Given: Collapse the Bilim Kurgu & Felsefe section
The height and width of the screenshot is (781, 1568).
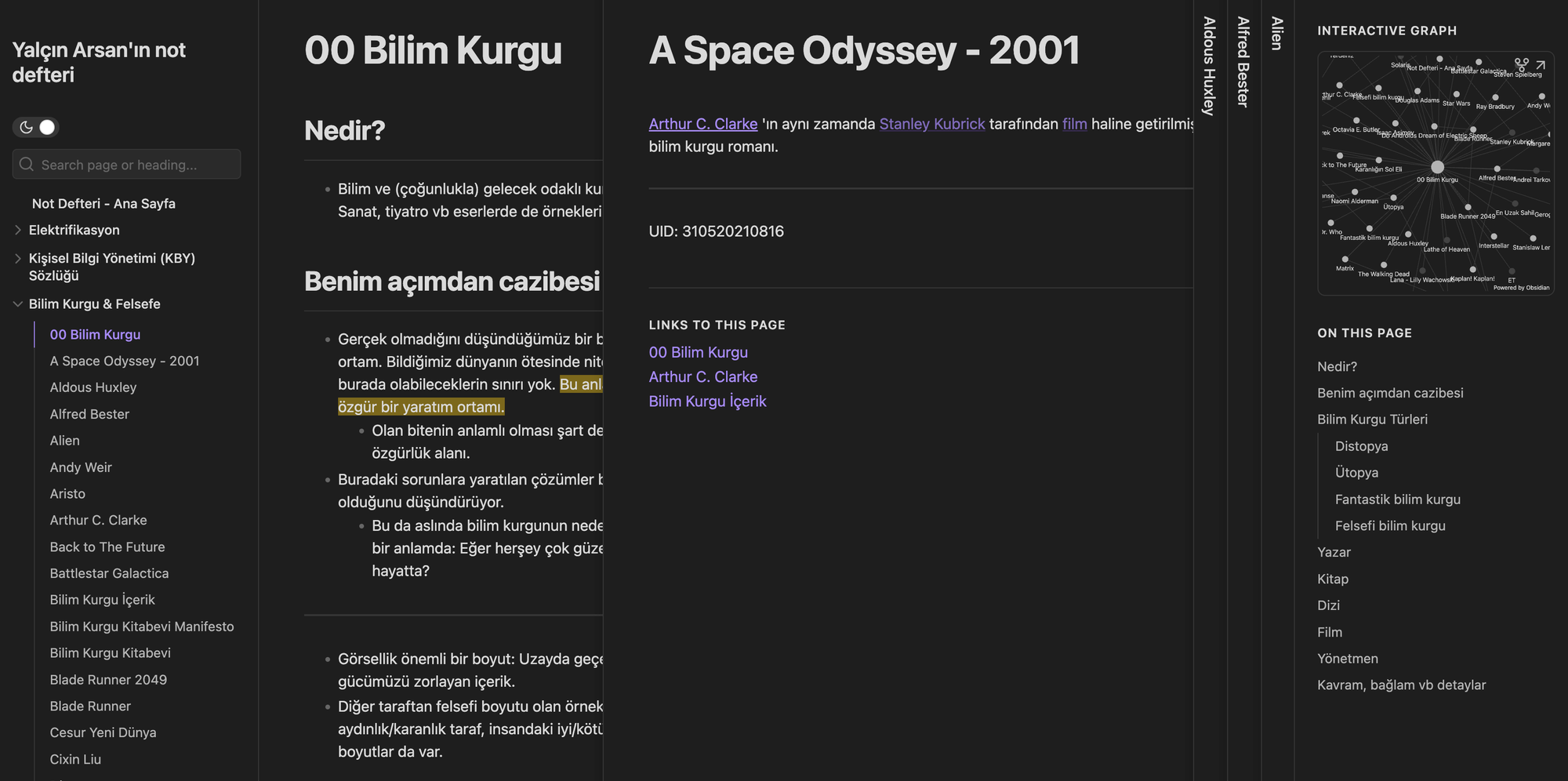Looking at the screenshot, I should [18, 304].
